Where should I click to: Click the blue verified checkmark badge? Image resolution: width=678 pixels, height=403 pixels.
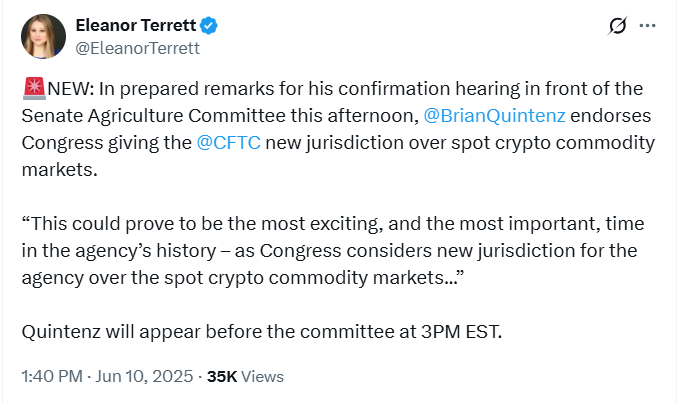click(209, 26)
